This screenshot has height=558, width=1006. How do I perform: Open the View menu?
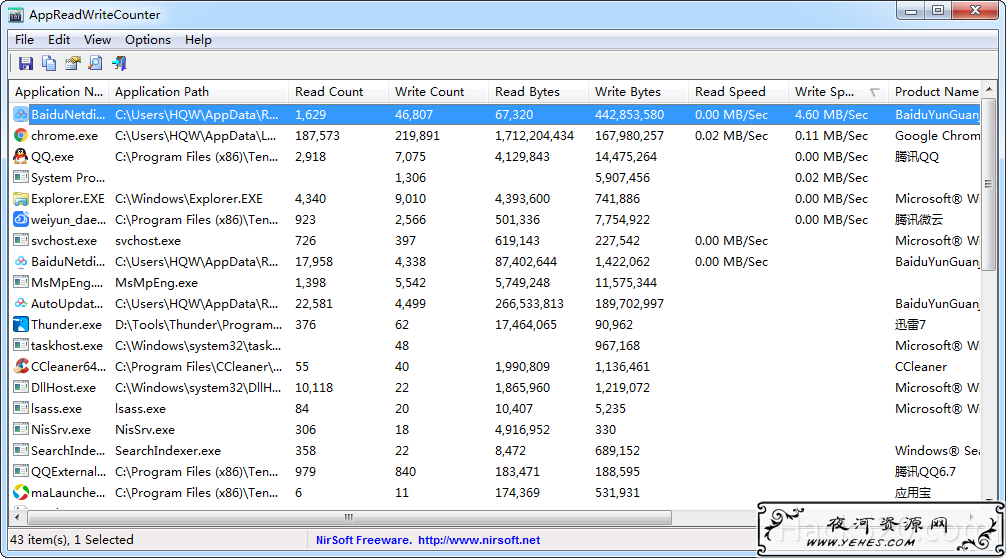pyautogui.click(x=98, y=40)
